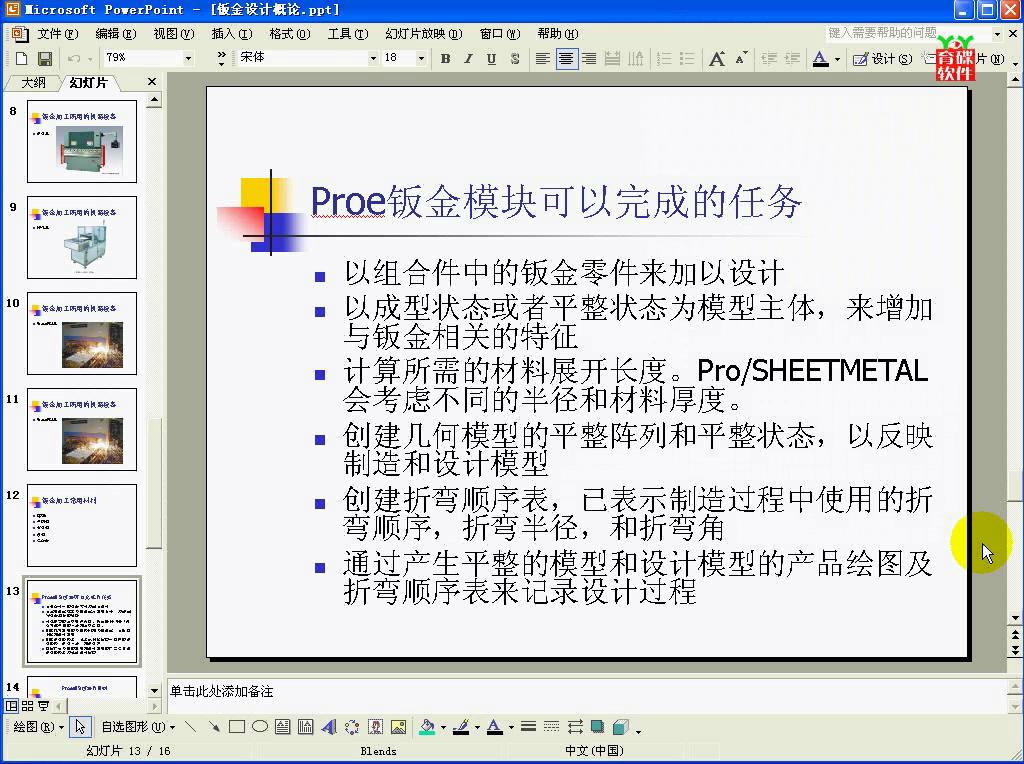The image size is (1024, 764).
Task: Open the 幻灯片放映(D) menu
Action: [x=424, y=33]
